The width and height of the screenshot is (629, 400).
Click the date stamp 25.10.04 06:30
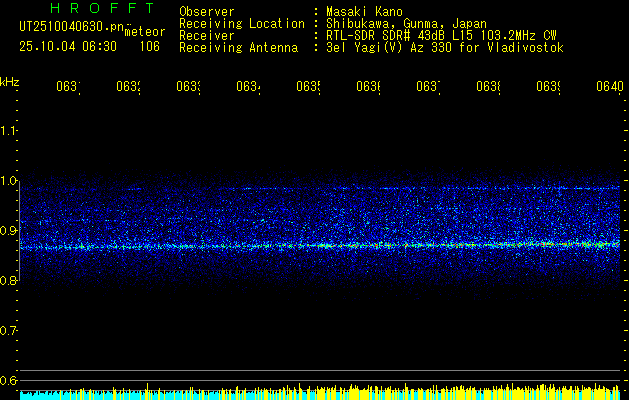[x=68, y=47]
